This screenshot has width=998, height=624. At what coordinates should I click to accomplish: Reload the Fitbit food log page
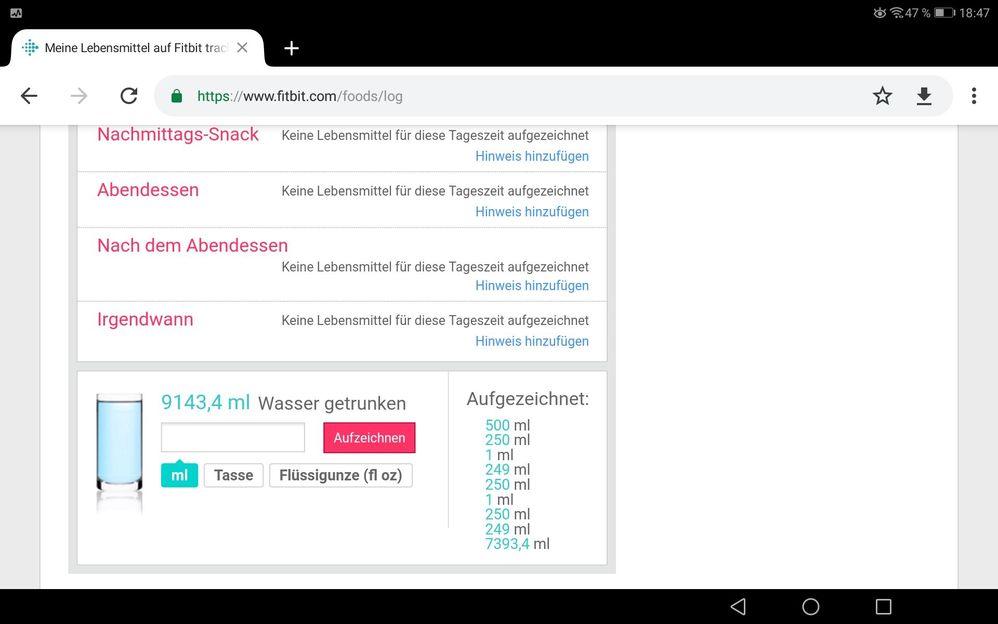click(x=128, y=96)
